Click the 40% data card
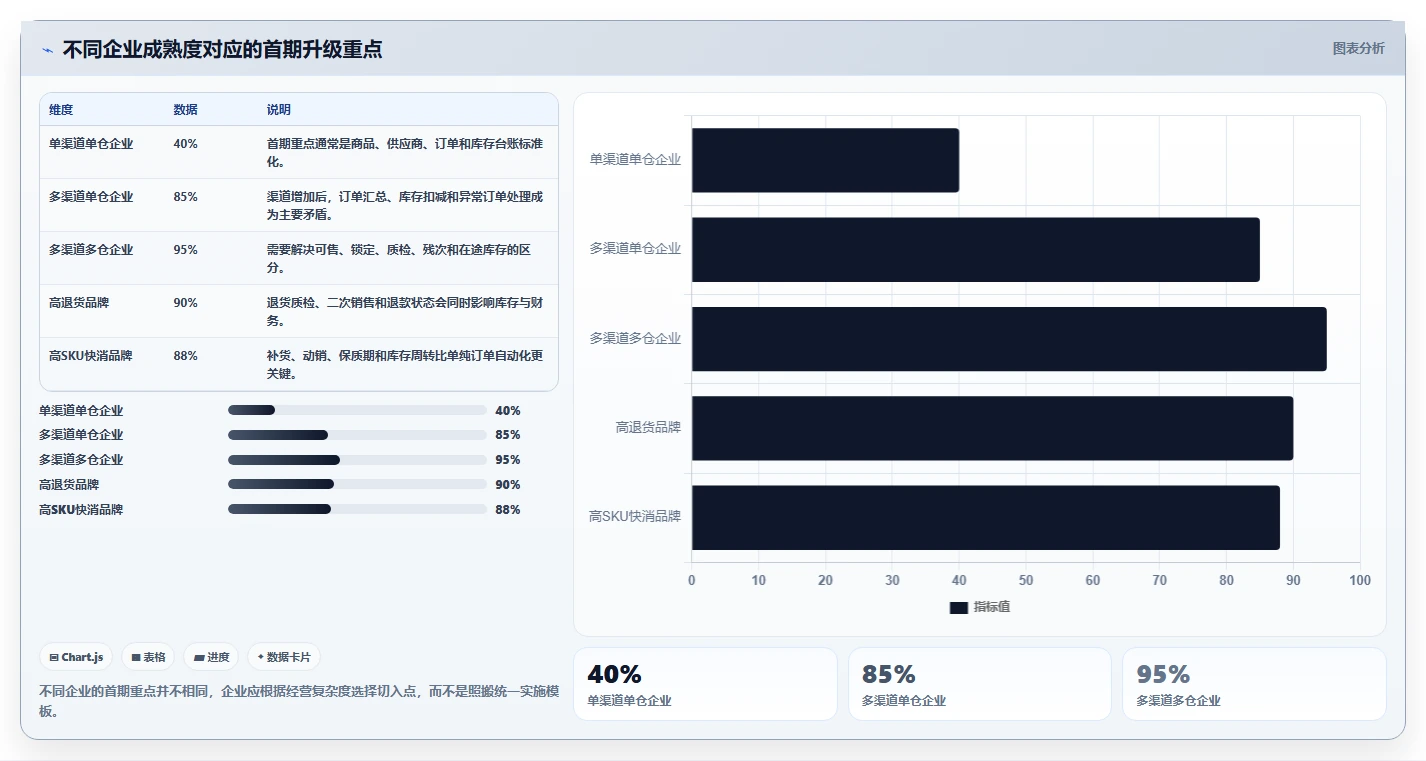Screen dimensions: 1426x761 pyautogui.click(x=705, y=684)
